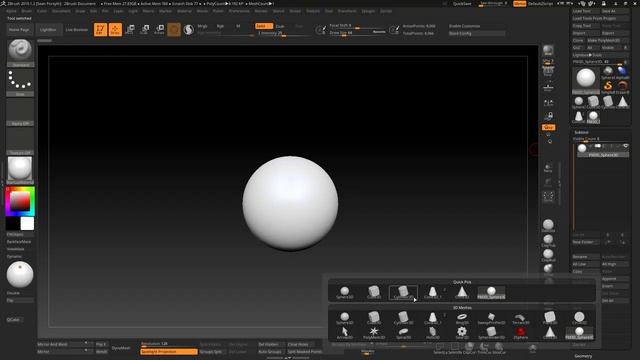Open the Standard brush picker thumbnail
Viewport: 640px width, 360px height.
tap(20, 53)
